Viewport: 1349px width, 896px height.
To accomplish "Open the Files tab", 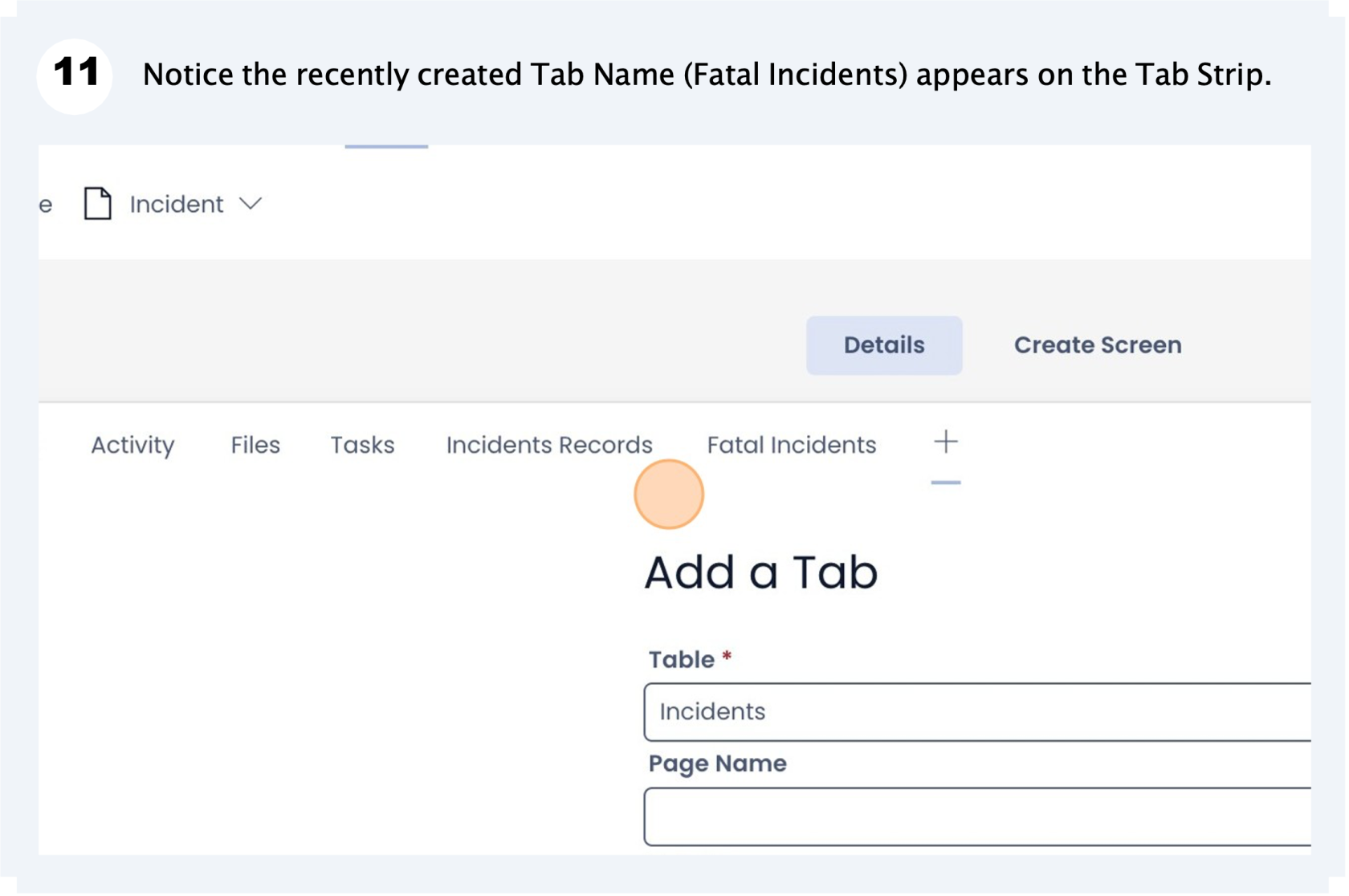I will 255,445.
